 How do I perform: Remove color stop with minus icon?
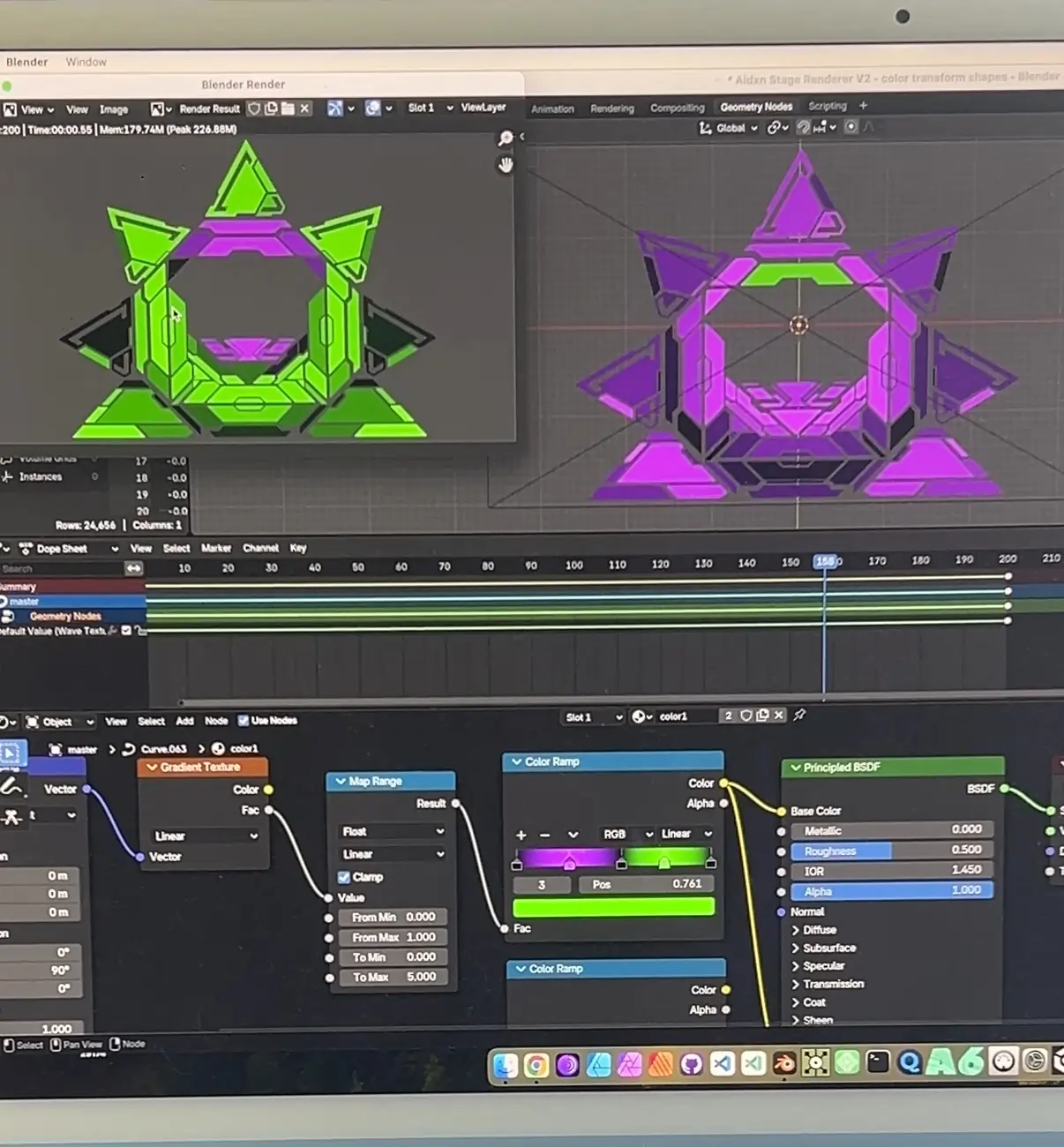pos(545,835)
